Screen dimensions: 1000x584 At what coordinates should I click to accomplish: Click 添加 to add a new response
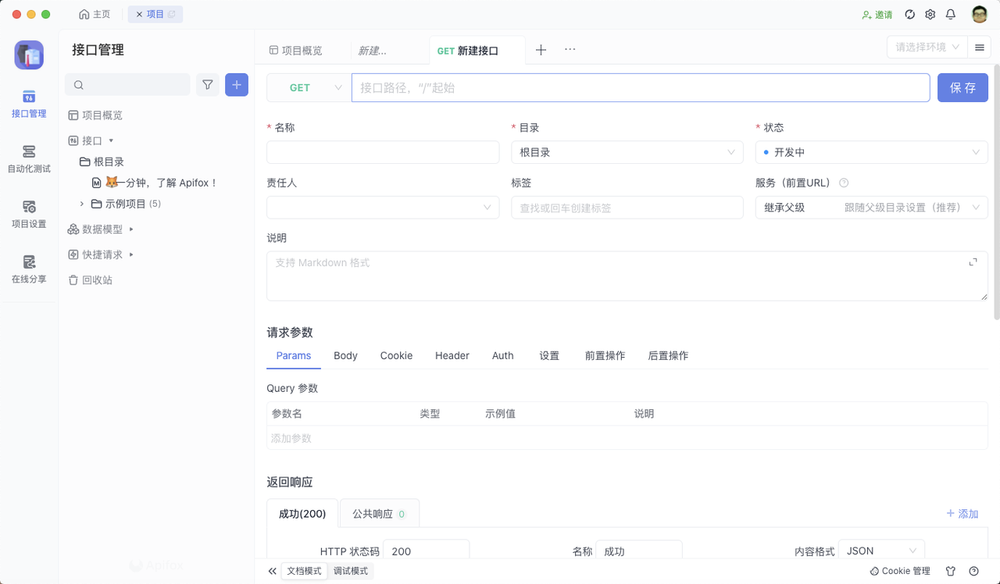tap(961, 512)
